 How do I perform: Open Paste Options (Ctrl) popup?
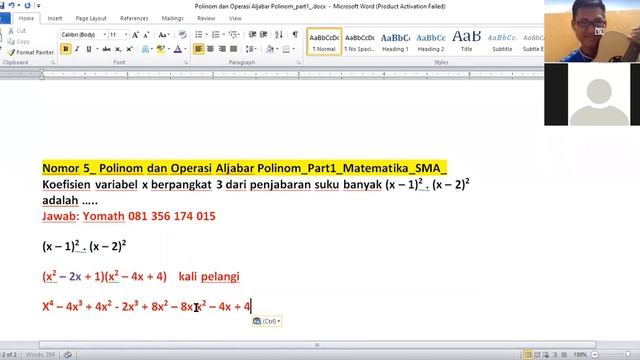(x=267, y=321)
